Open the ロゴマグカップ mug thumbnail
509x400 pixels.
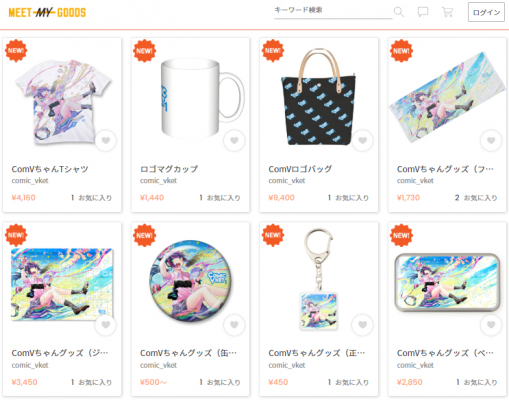point(202,98)
